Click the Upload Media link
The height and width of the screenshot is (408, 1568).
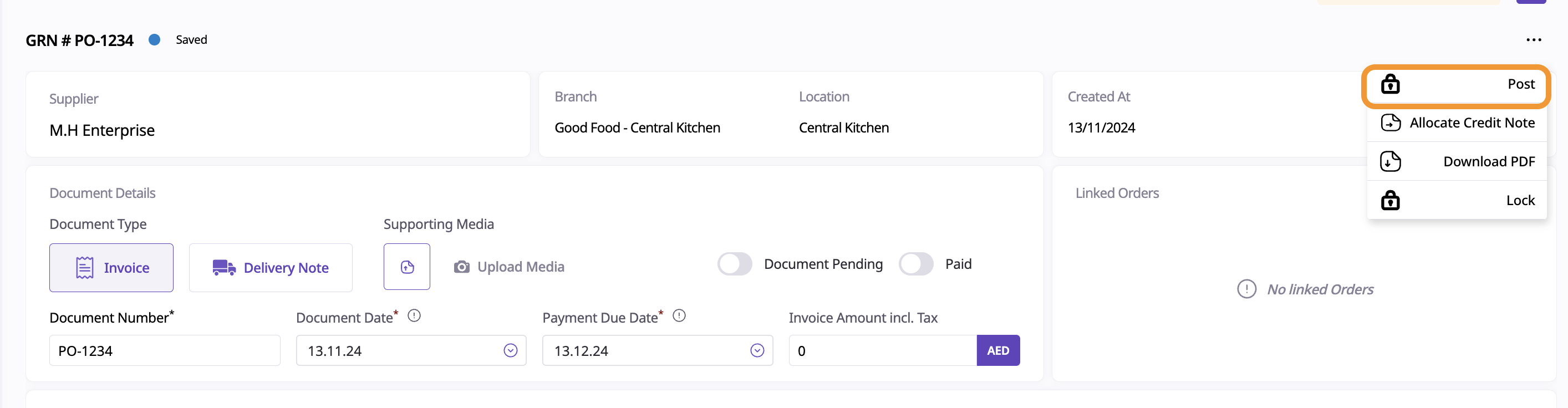521,267
